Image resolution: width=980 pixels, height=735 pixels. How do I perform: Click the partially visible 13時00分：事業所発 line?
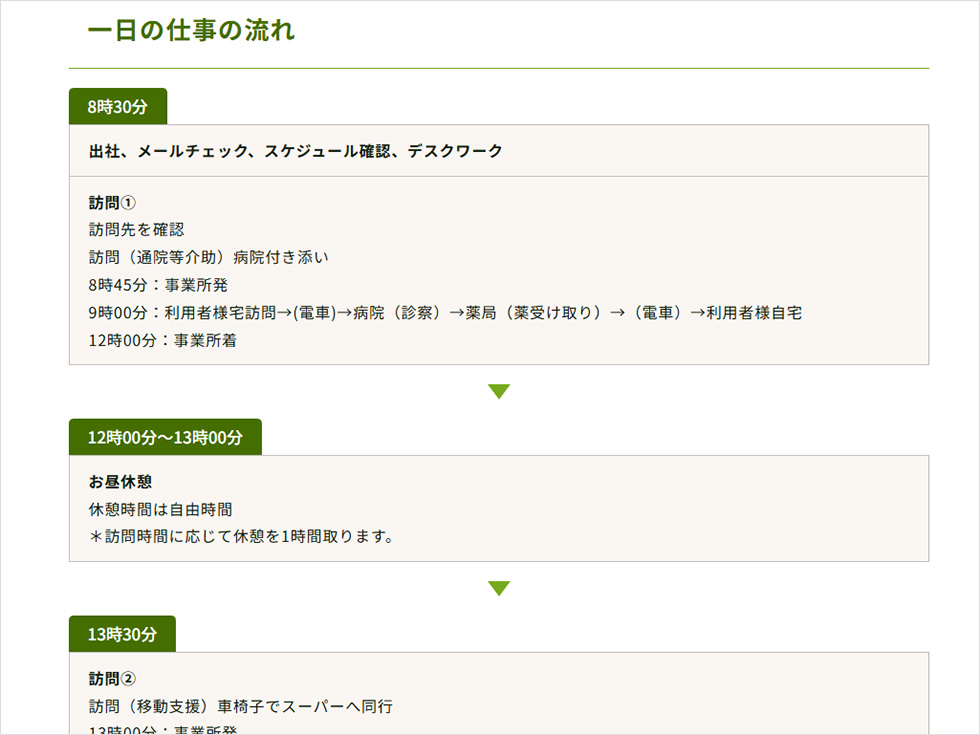click(162, 730)
